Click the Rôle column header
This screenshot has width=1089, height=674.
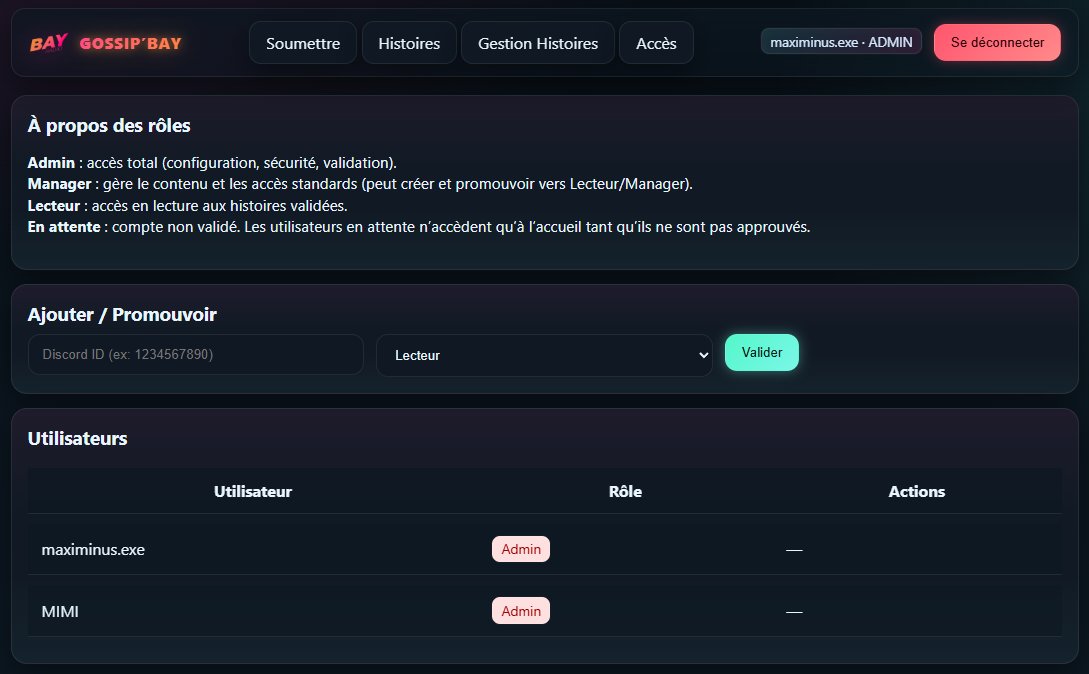click(625, 491)
